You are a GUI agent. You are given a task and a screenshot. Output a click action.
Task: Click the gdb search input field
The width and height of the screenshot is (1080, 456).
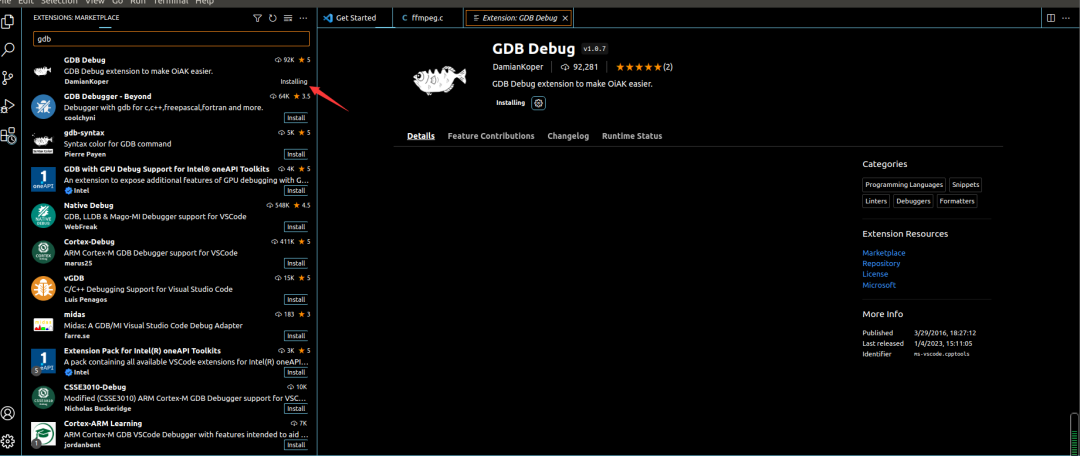point(170,39)
